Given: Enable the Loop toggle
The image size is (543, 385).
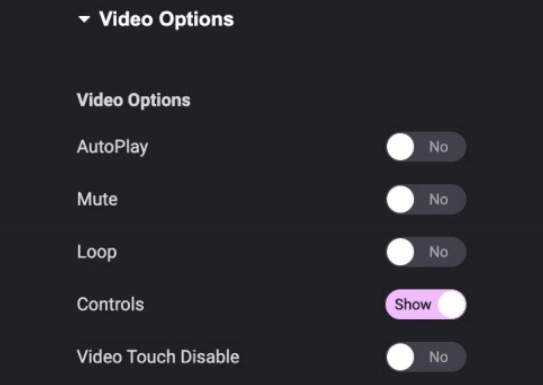Looking at the screenshot, I should pyautogui.click(x=426, y=252).
